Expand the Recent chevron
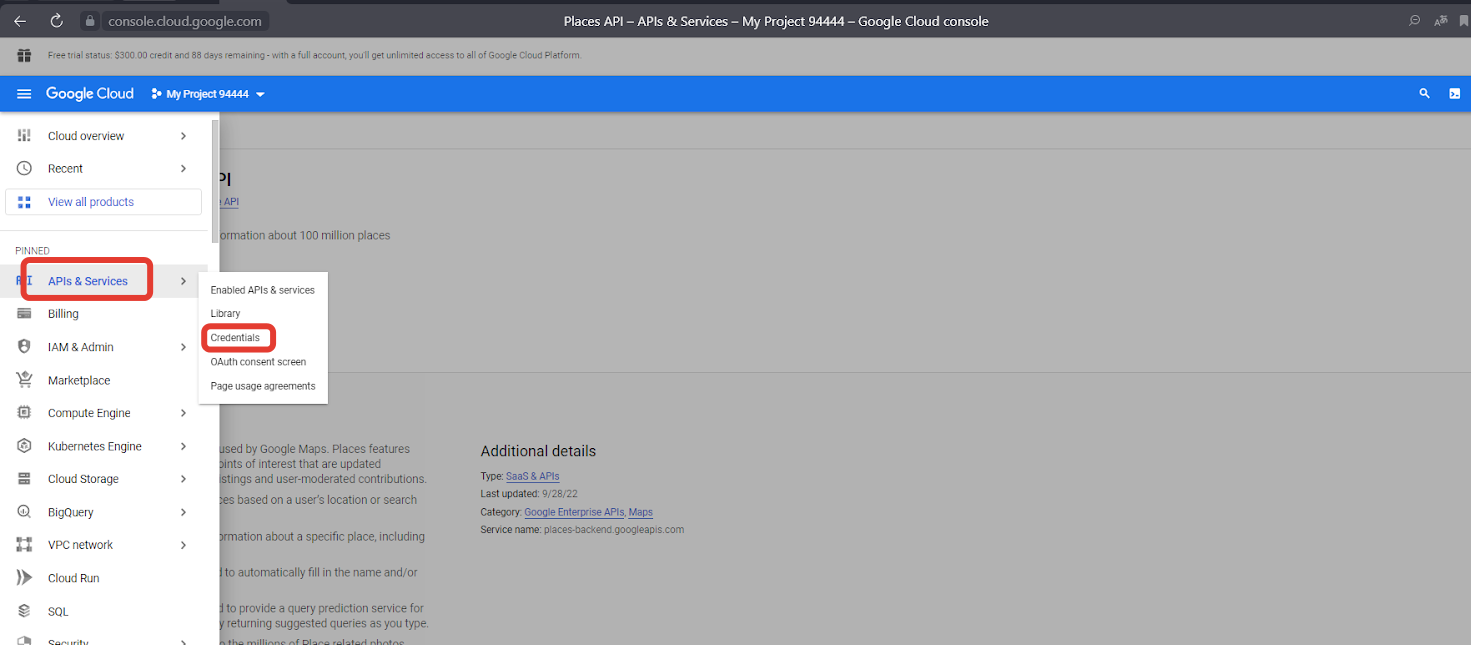 coord(183,169)
